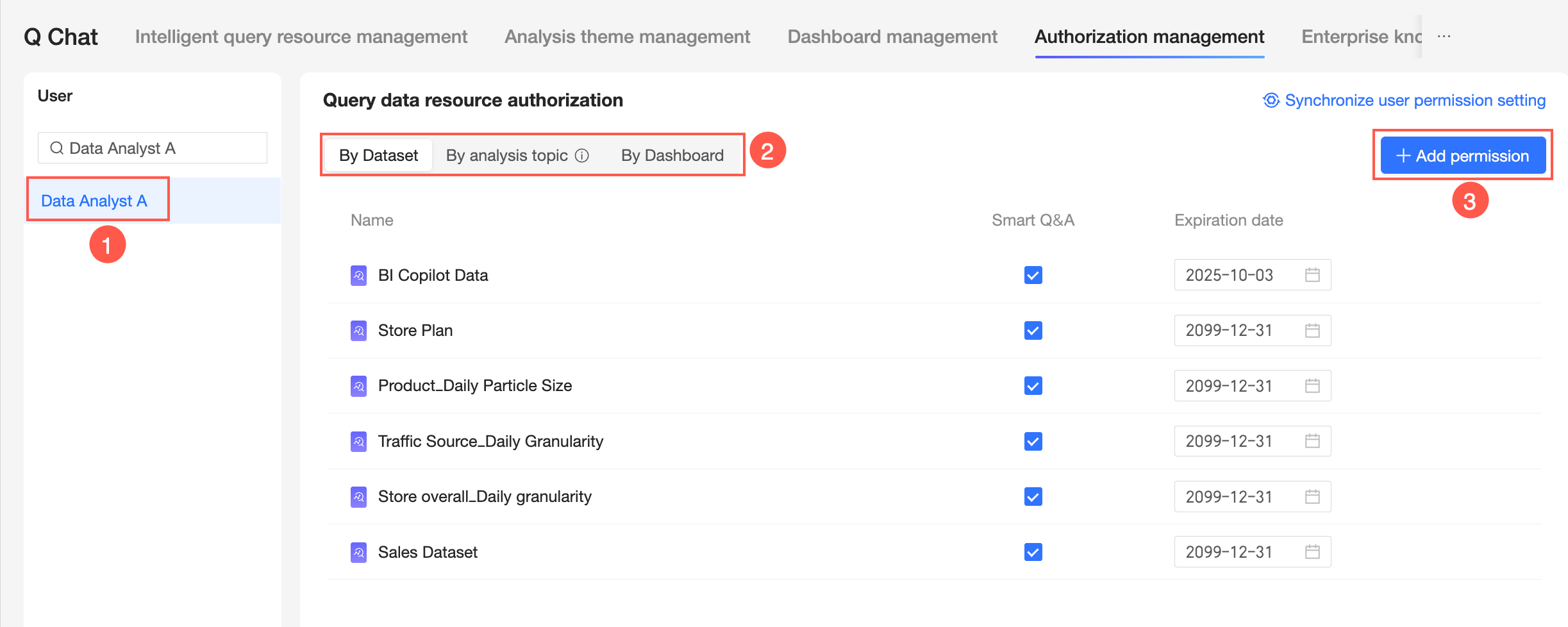Switch to the By Dashboard tab
Viewport: 1568px width, 627px height.
[x=672, y=156]
